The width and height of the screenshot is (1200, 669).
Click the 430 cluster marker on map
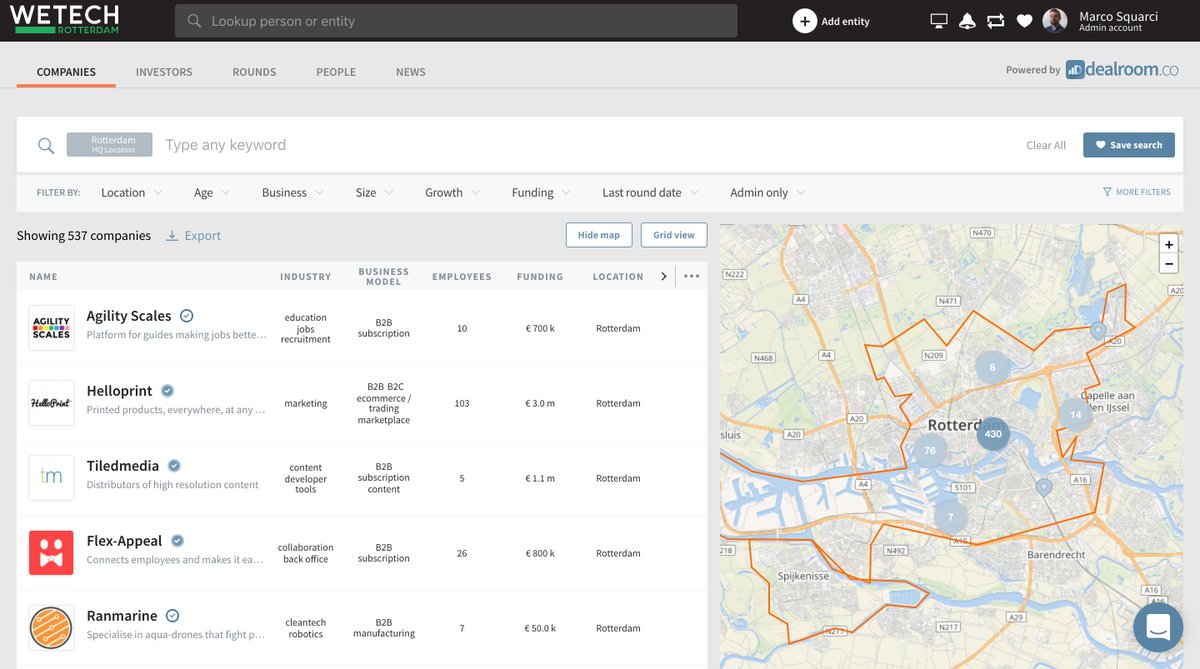coord(993,434)
